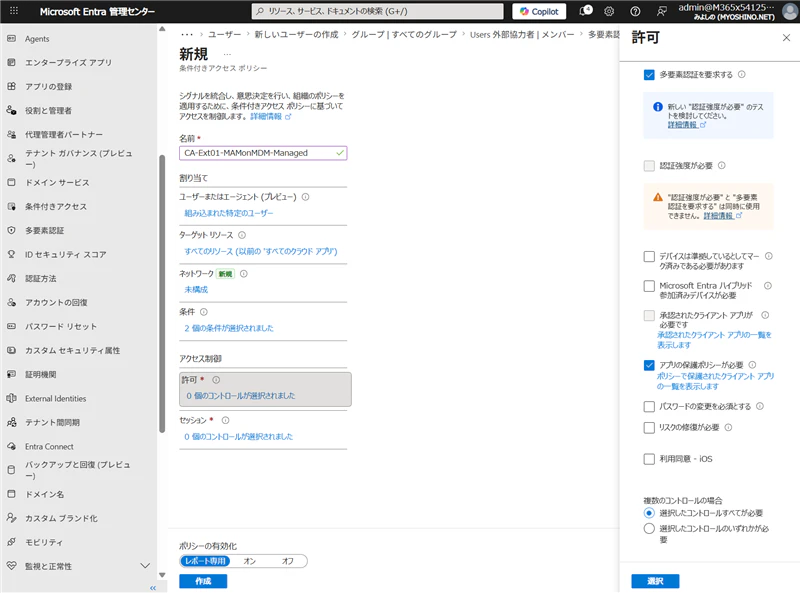Click the resource search field

pos(377,11)
